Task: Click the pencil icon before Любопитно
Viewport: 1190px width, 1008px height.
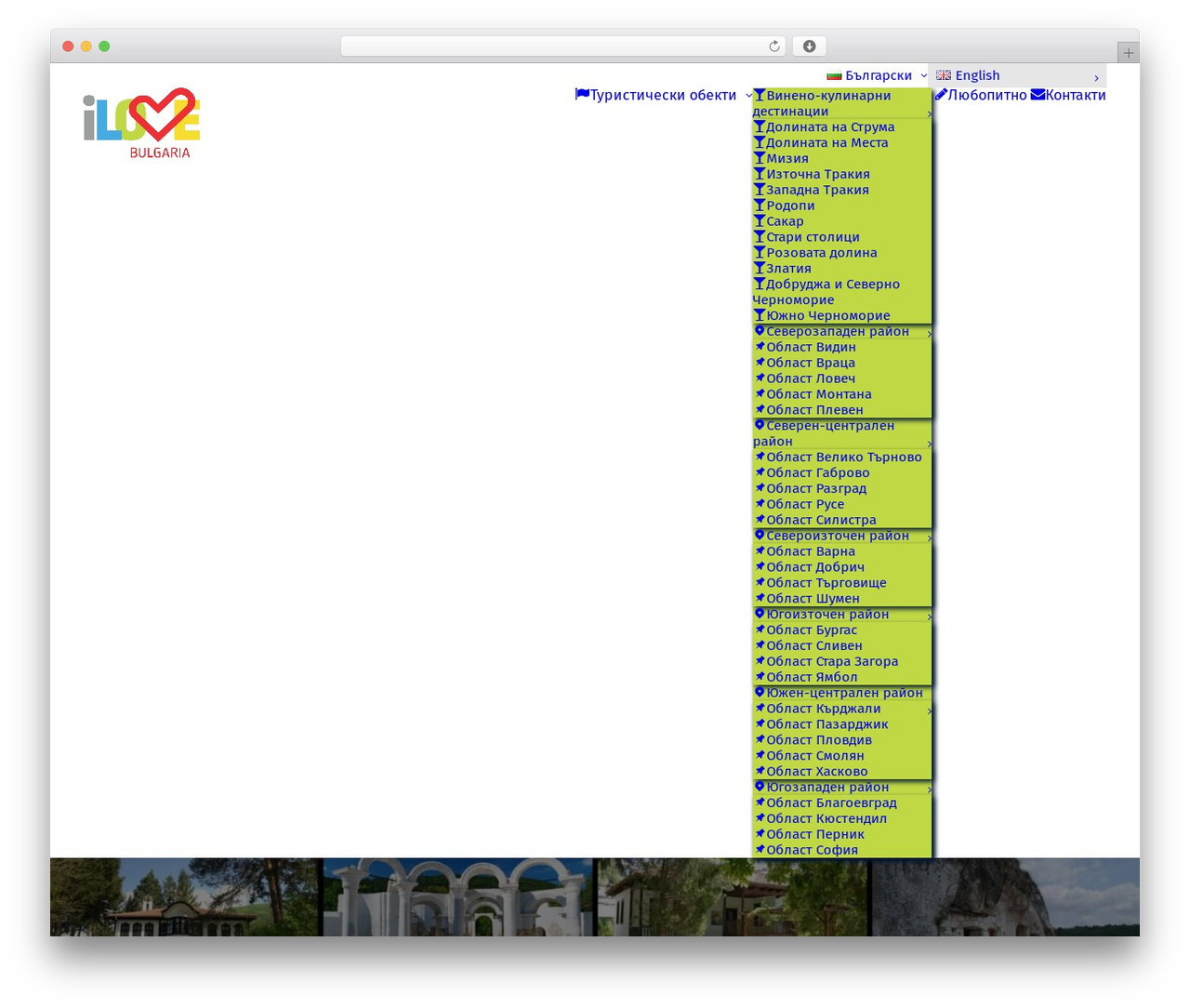Action: coord(941,94)
